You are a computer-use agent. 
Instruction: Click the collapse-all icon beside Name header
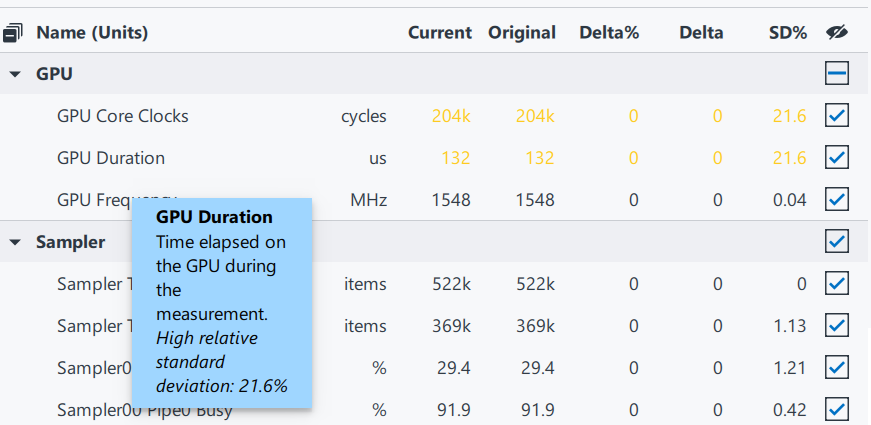[x=14, y=33]
